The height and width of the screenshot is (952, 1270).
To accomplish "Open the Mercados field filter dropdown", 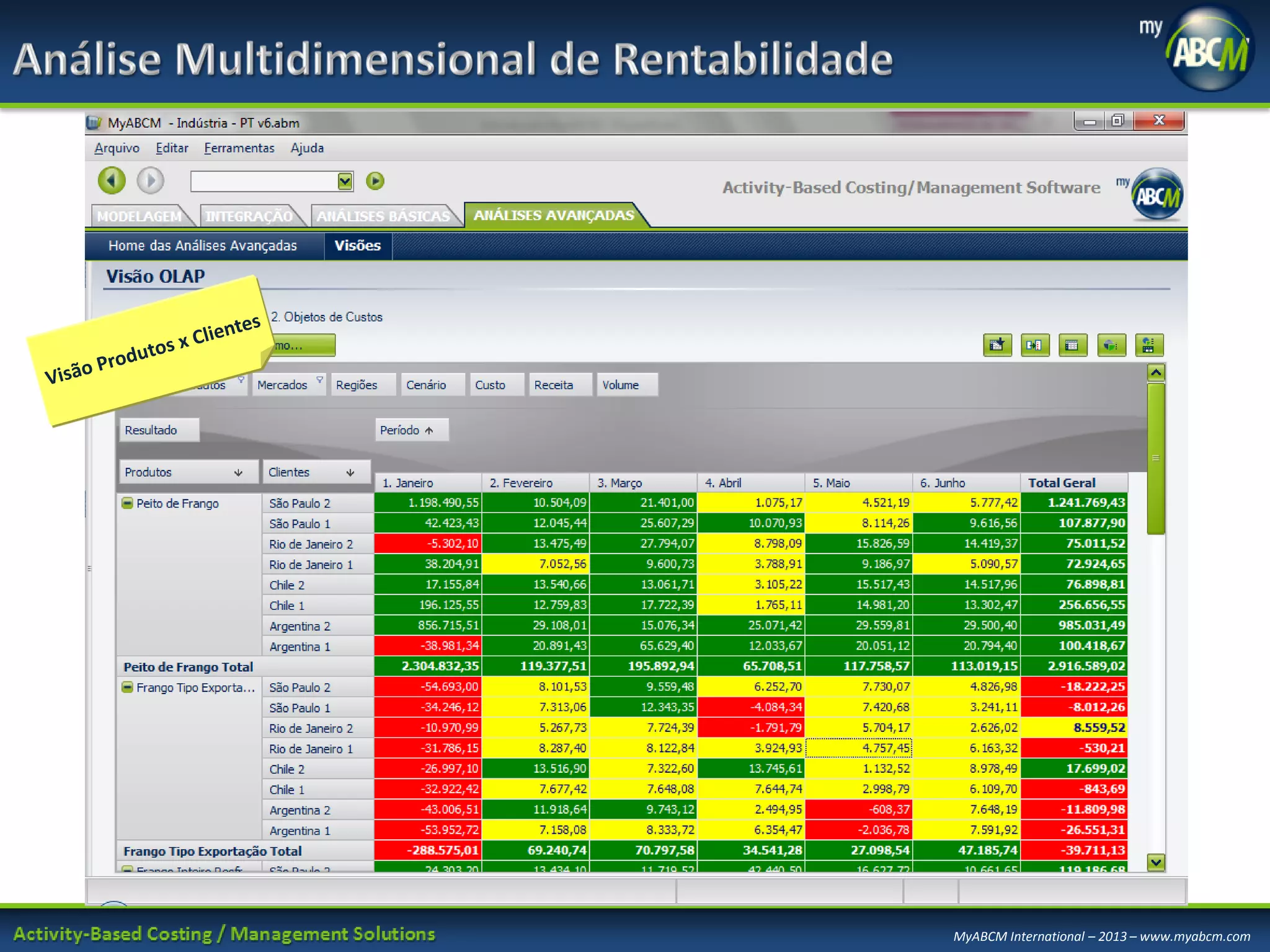I will (x=319, y=380).
